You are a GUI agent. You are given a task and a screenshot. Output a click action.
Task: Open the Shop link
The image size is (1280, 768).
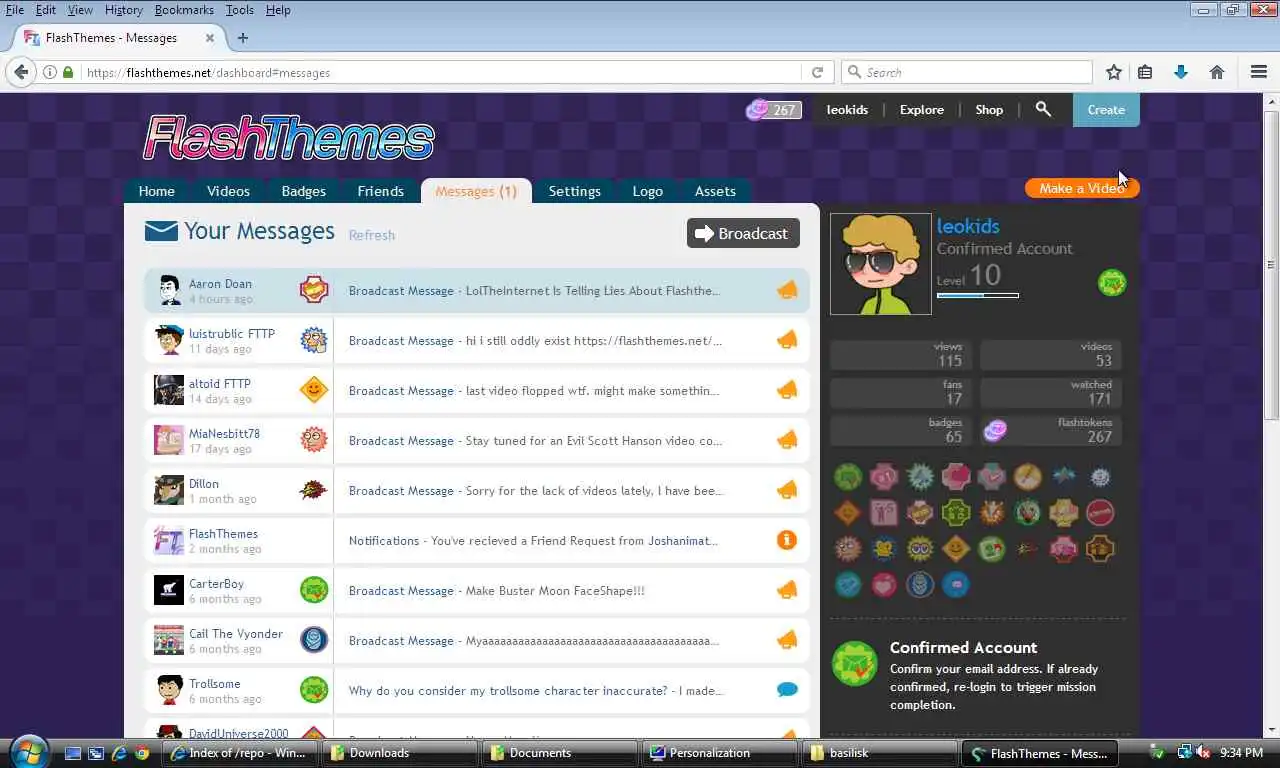click(x=989, y=110)
